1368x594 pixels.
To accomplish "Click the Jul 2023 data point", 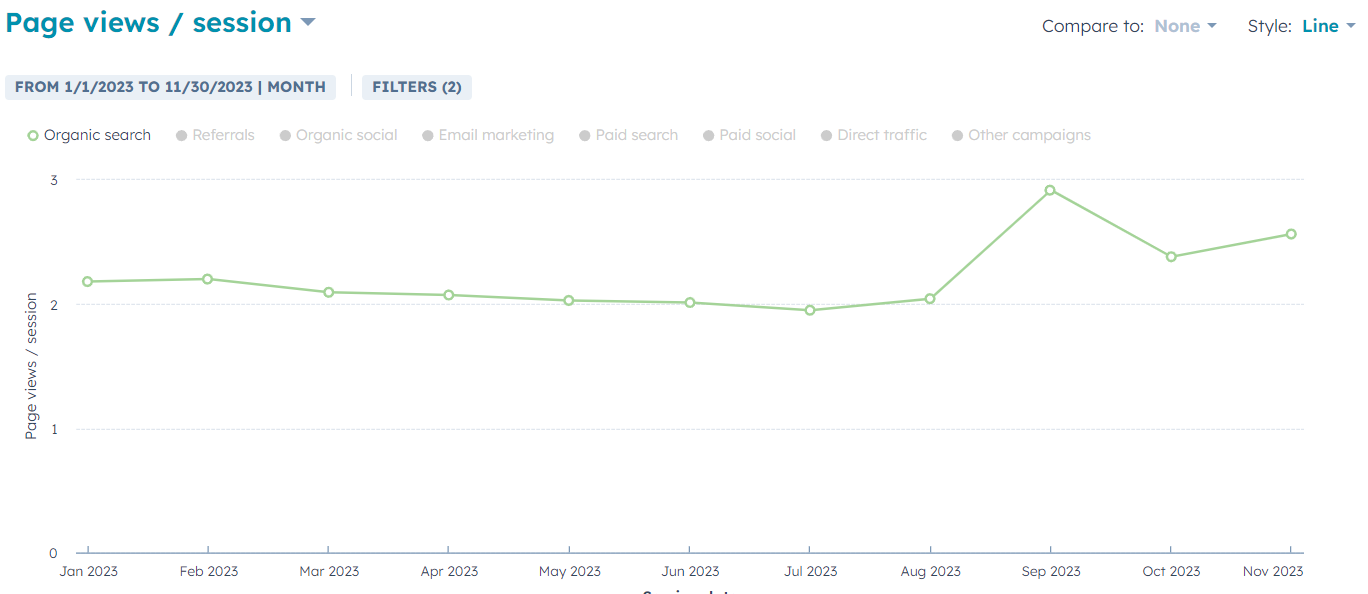I will pos(810,310).
